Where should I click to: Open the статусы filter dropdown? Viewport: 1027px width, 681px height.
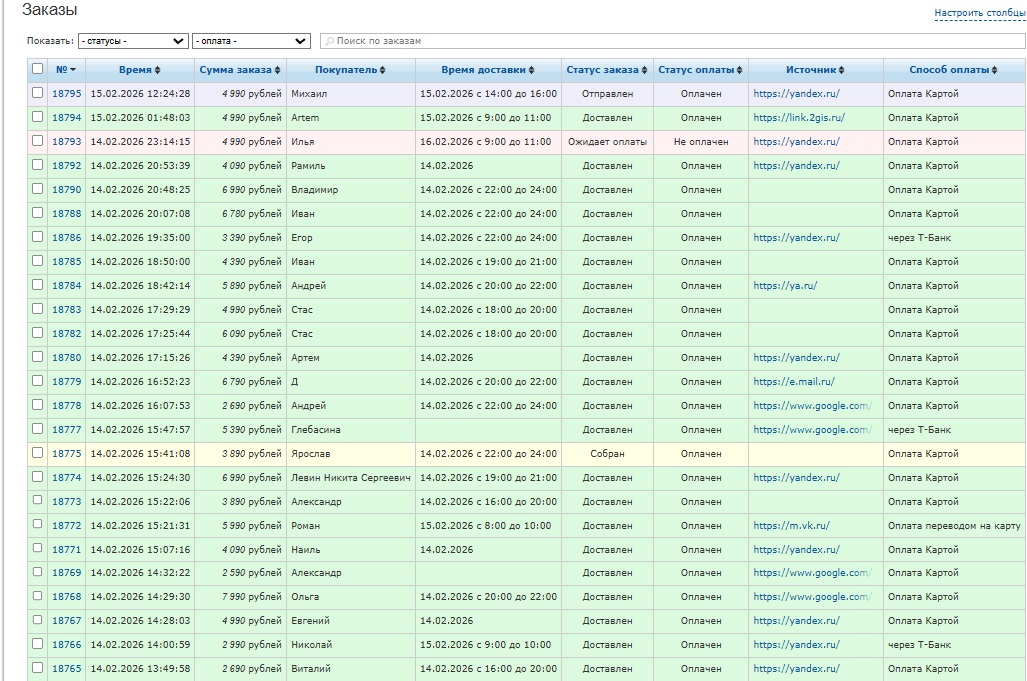click(133, 41)
